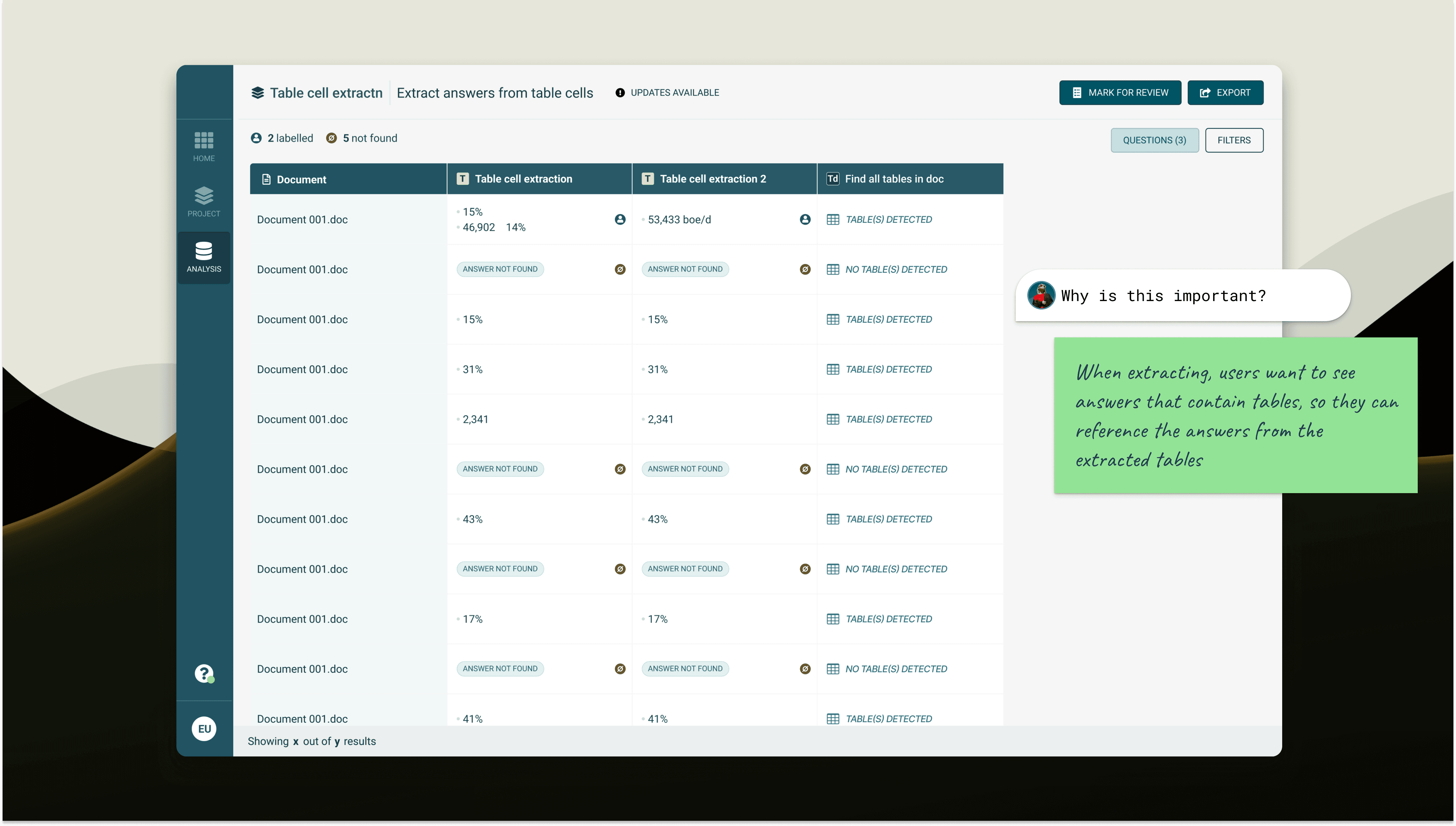1456x826 pixels.
Task: Click the Table cell extractn project title
Action: click(326, 93)
